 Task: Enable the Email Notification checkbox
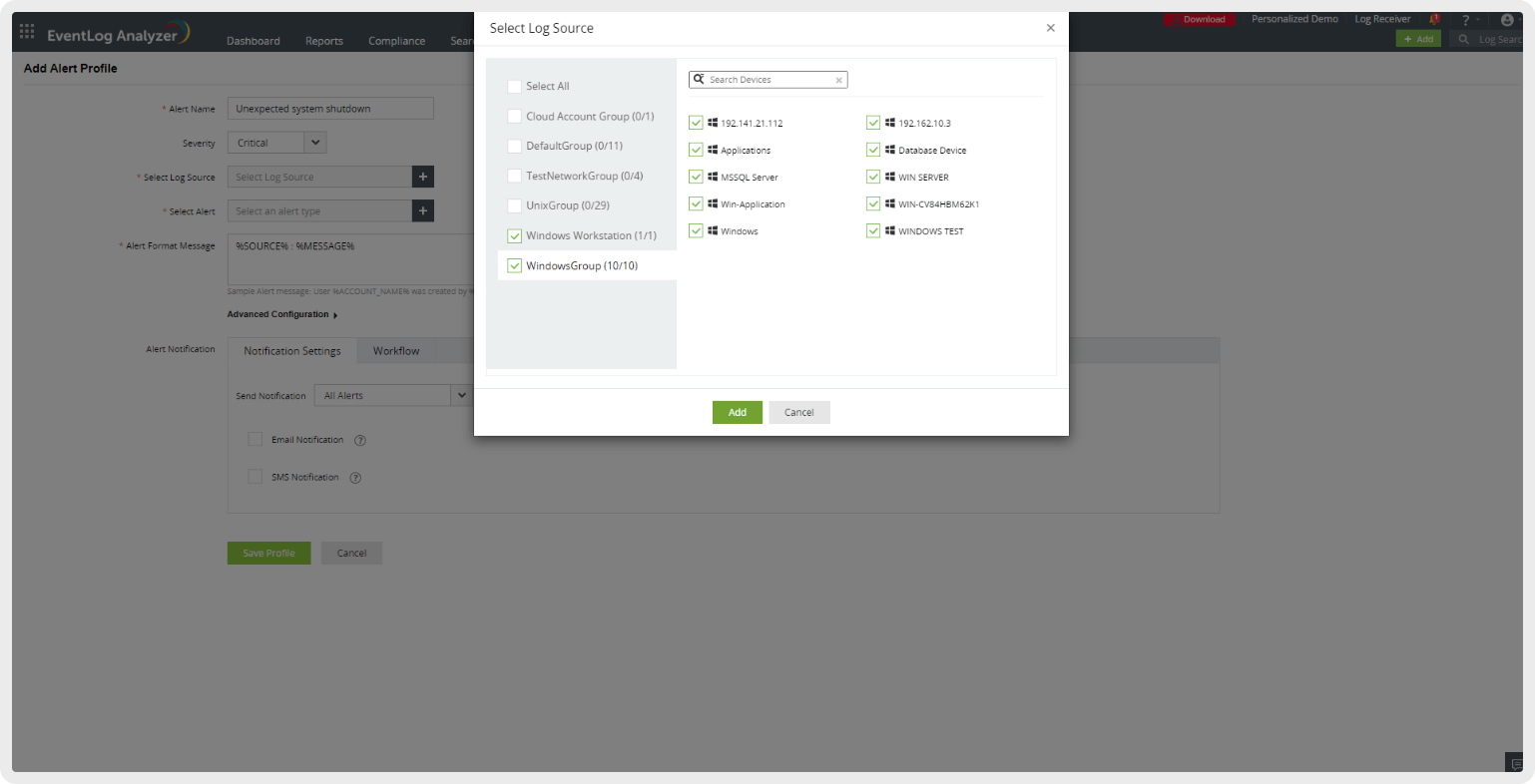click(x=255, y=440)
